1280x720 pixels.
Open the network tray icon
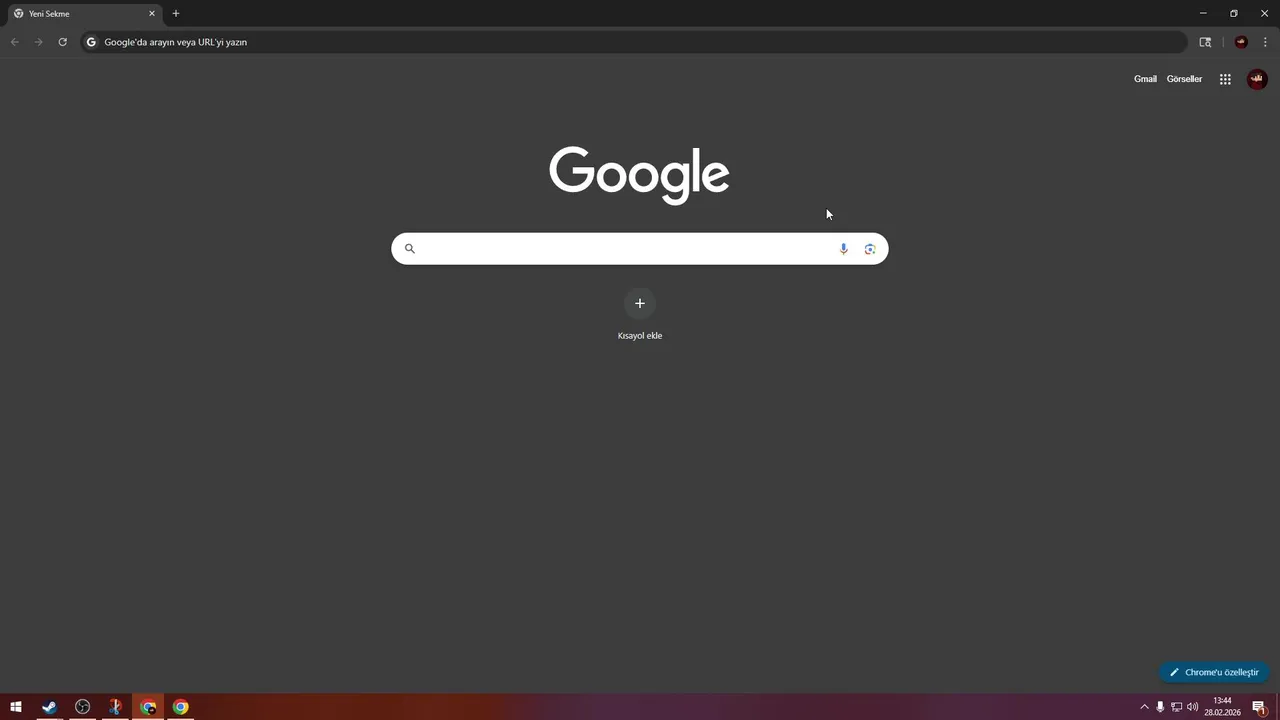pyautogui.click(x=1176, y=707)
